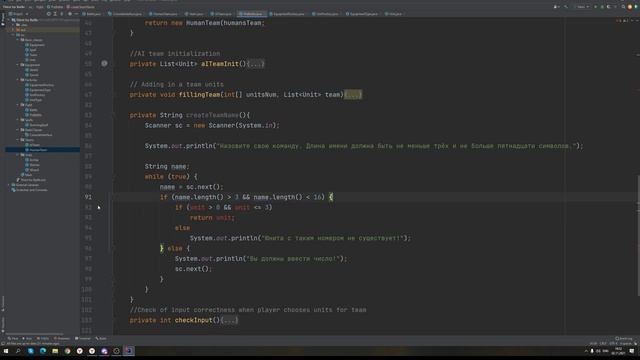Collapse the Units package in Project tree
Screen dimensions: 640x360
tap(18, 155)
